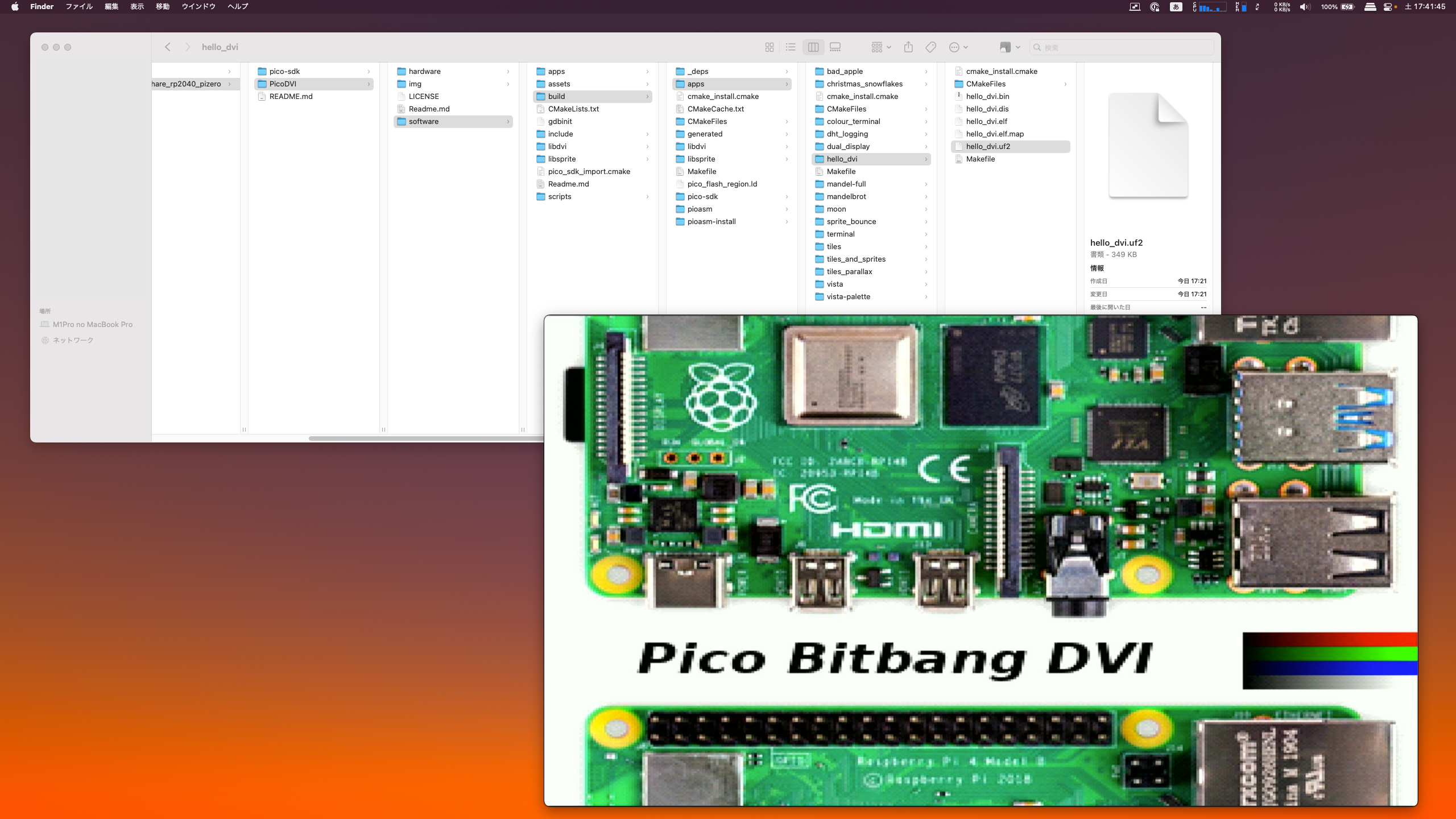Screen dimensions: 1456x819
Task: Open the action ellipsis dropdown menu
Action: pos(958,47)
